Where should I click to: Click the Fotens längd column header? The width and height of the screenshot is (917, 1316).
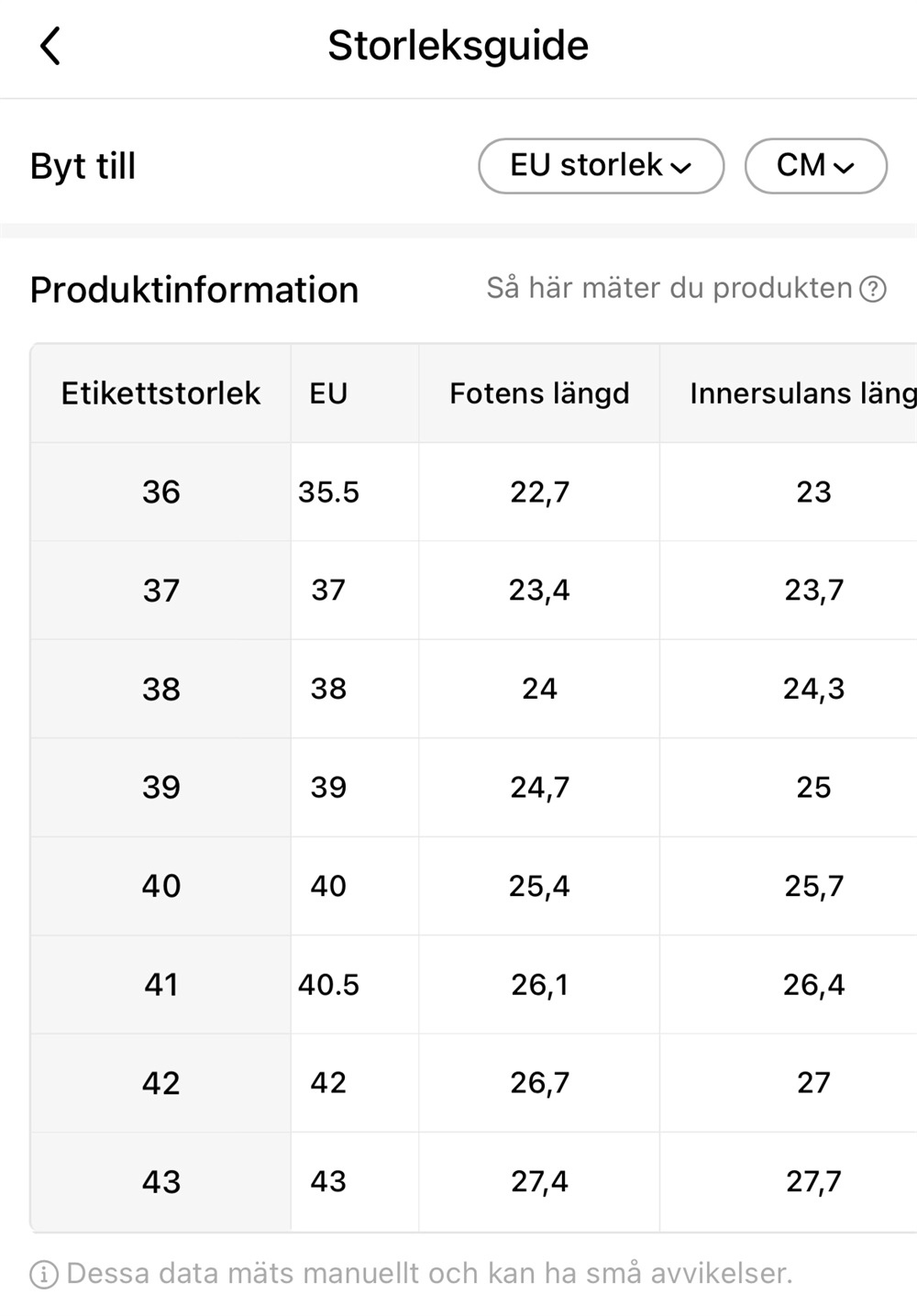tap(539, 393)
